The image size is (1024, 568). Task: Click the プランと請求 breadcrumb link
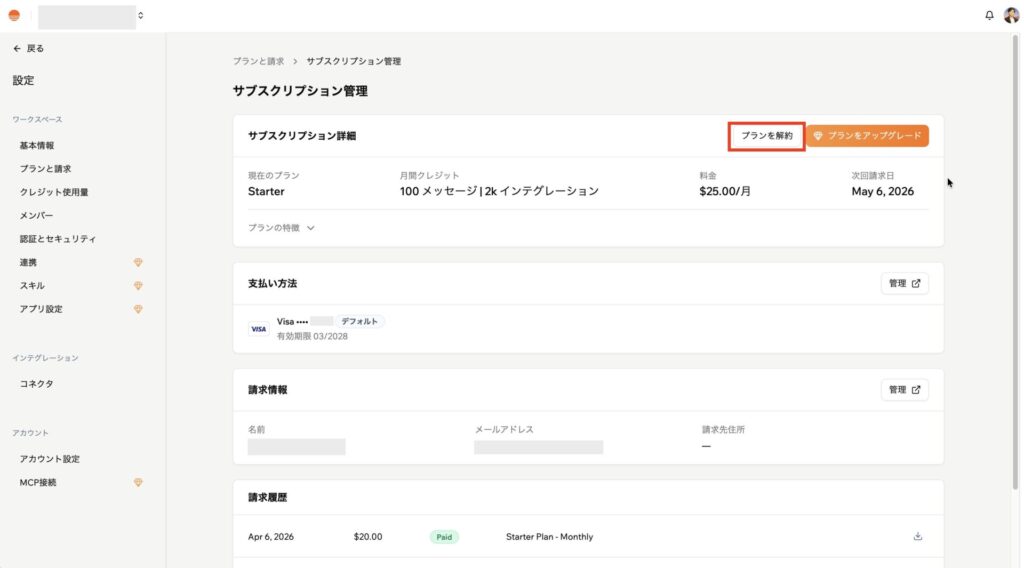click(258, 62)
